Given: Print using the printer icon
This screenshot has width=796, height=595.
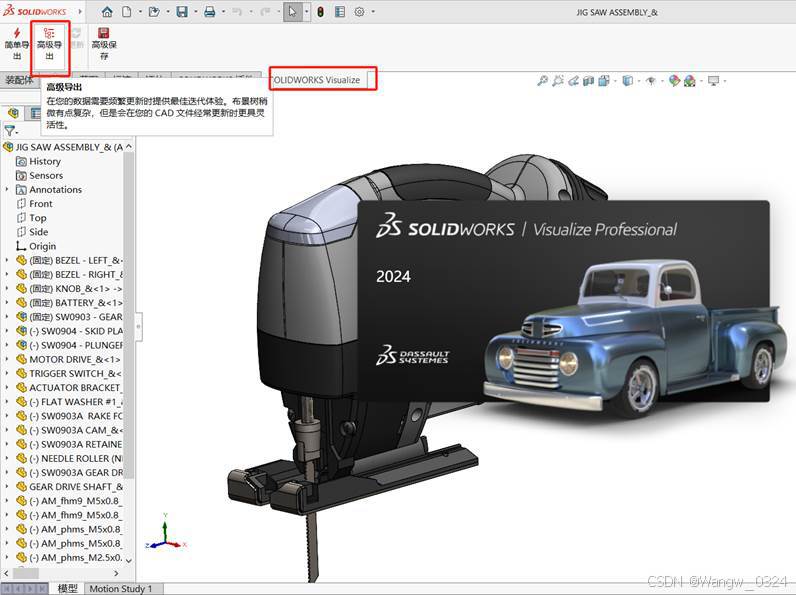Looking at the screenshot, I should 209,12.
